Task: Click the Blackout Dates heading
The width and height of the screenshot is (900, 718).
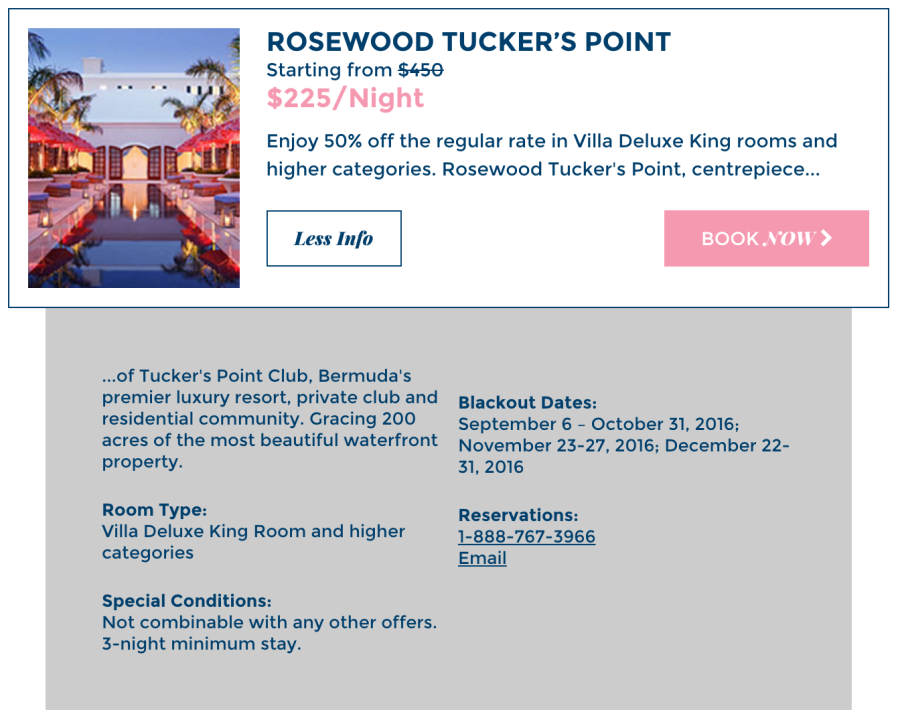Action: coord(527,403)
